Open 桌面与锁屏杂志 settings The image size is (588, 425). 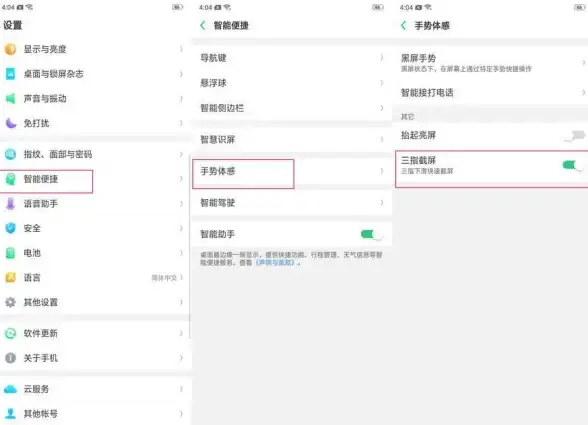tap(96, 74)
